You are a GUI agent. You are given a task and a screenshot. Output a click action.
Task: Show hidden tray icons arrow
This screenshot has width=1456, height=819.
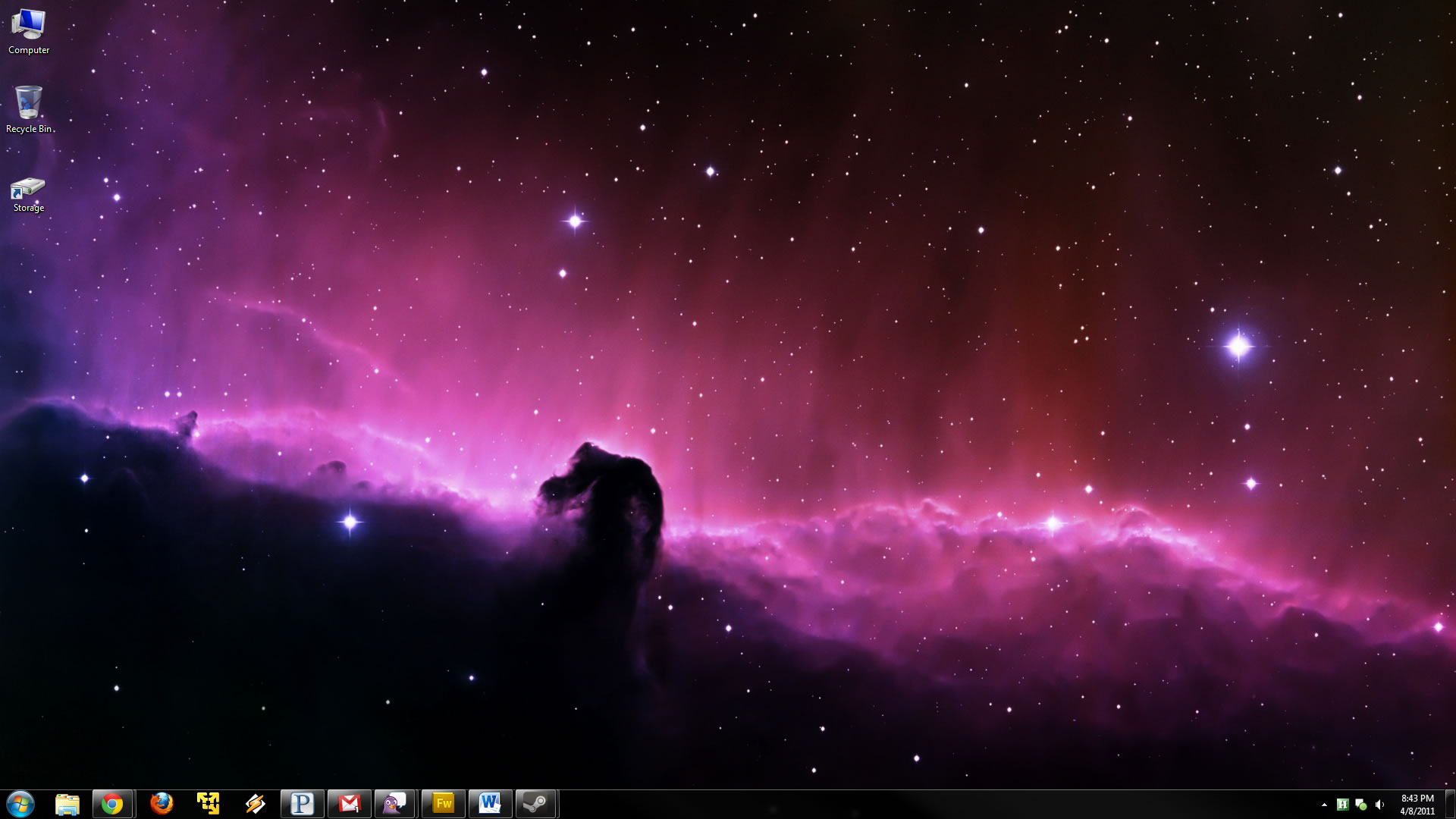click(x=1324, y=805)
